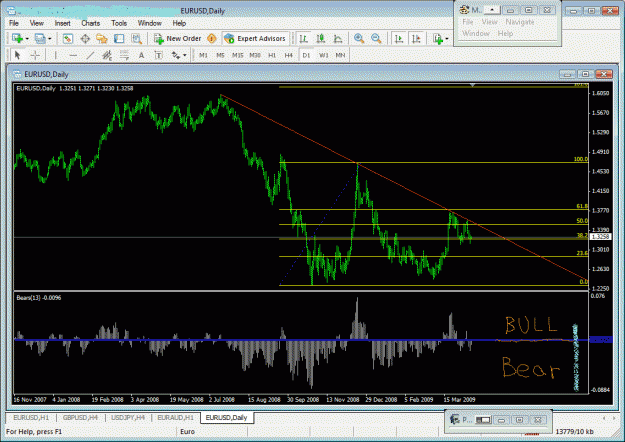The width and height of the screenshot is (625, 442).
Task: Expand the Profiles dropdown arrow
Action: click(50, 39)
